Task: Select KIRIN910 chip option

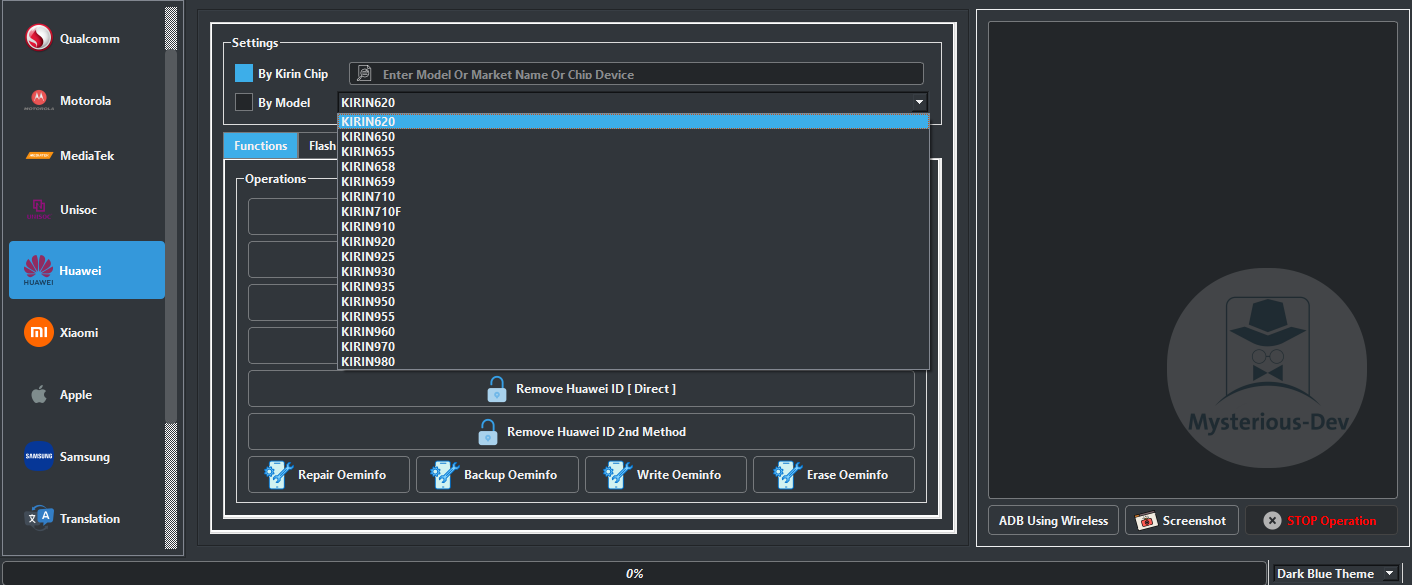Action: 633,227
